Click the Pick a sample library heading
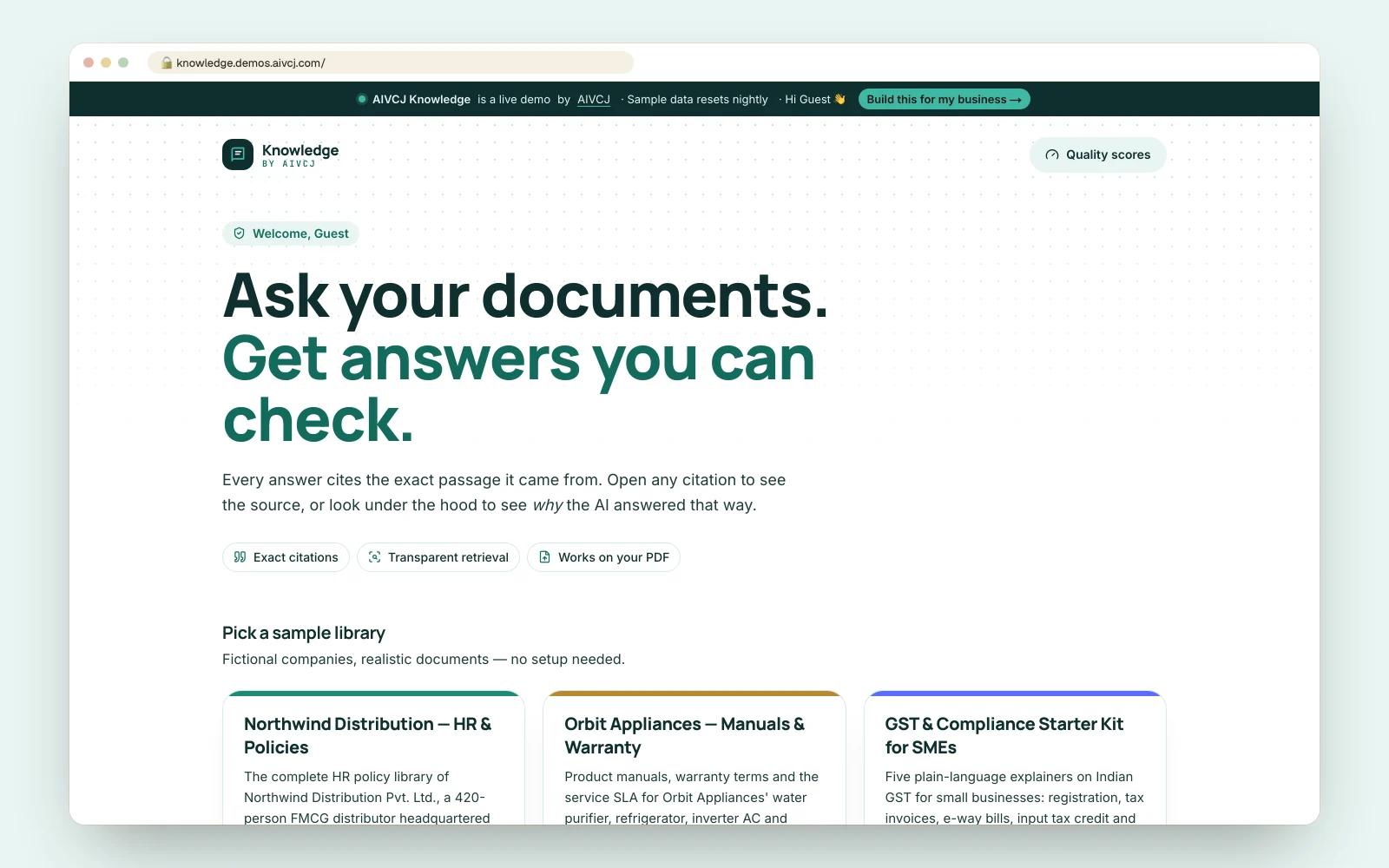The width and height of the screenshot is (1389, 868). click(x=304, y=633)
